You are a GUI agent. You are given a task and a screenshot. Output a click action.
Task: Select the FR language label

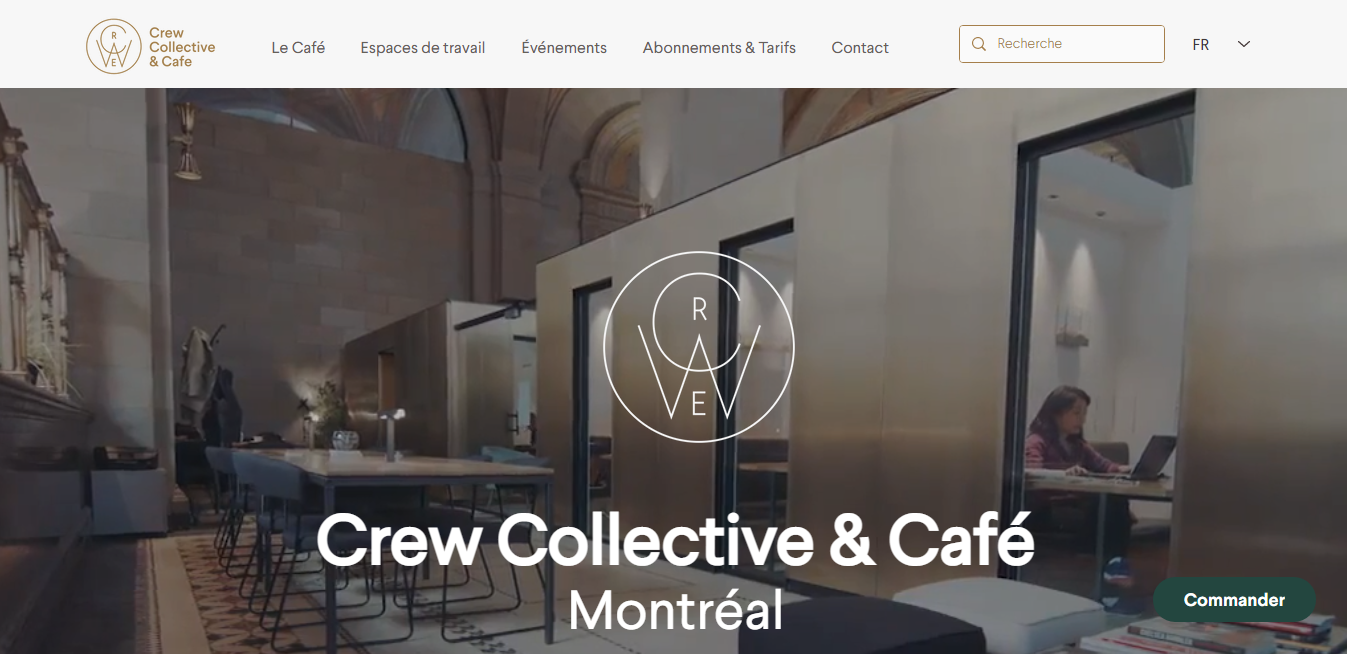pyautogui.click(x=1201, y=45)
